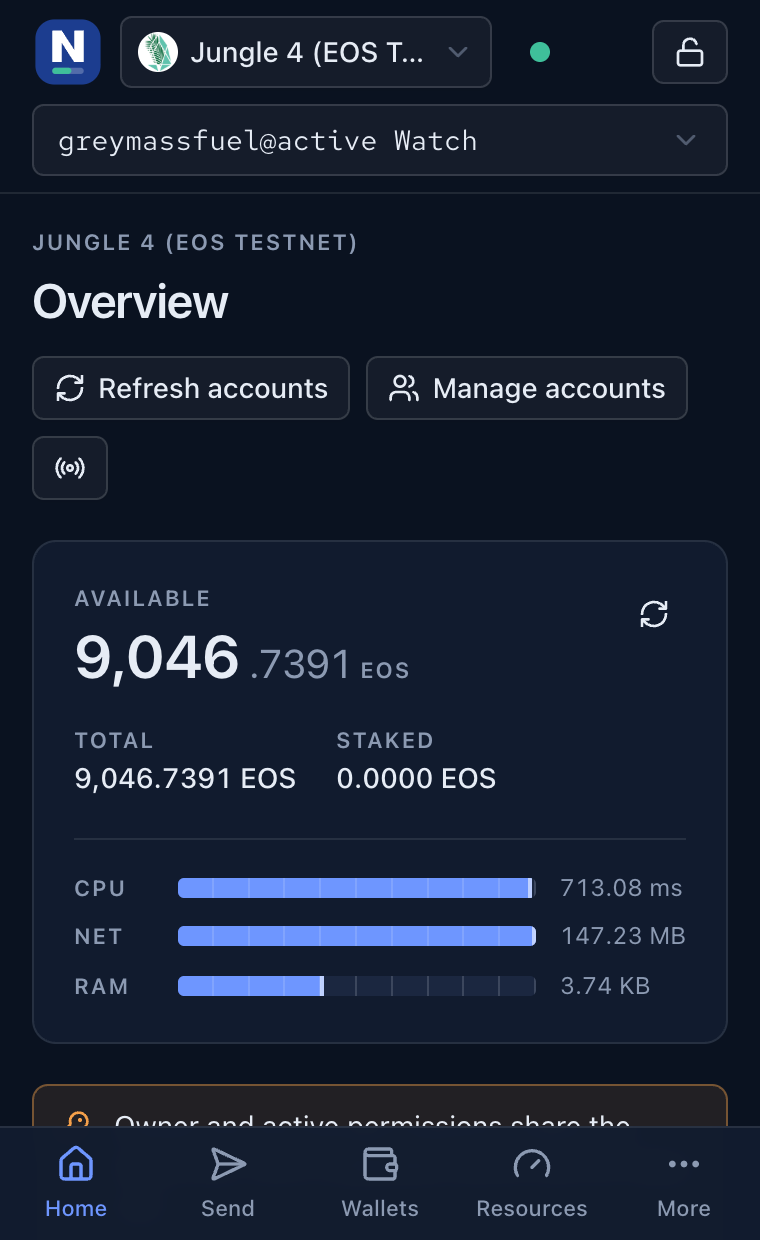760x1240 pixels.
Task: Click the 0.0000 EOS staked value
Action: coord(416,779)
